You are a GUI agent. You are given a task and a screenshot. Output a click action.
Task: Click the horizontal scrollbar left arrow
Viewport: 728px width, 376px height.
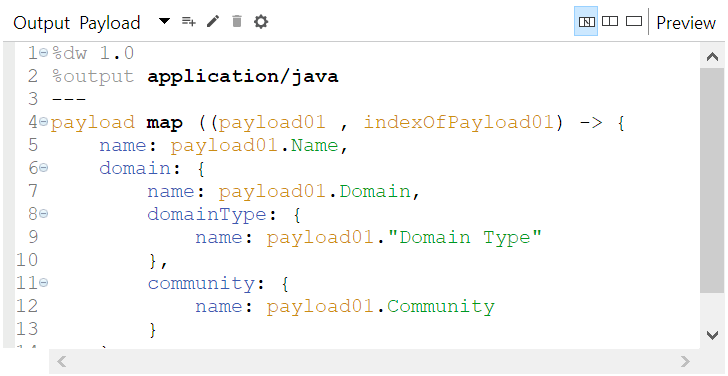pyautogui.click(x=62, y=361)
